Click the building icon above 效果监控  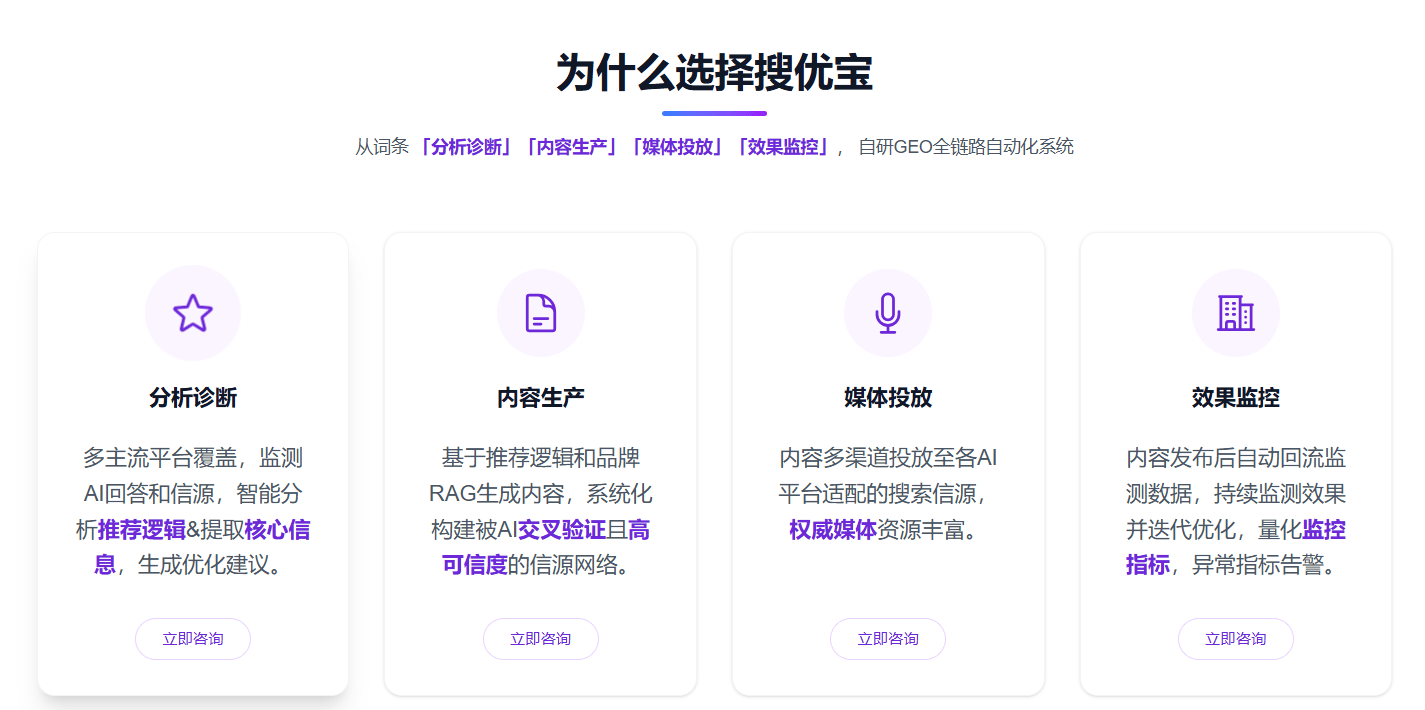(x=1235, y=313)
